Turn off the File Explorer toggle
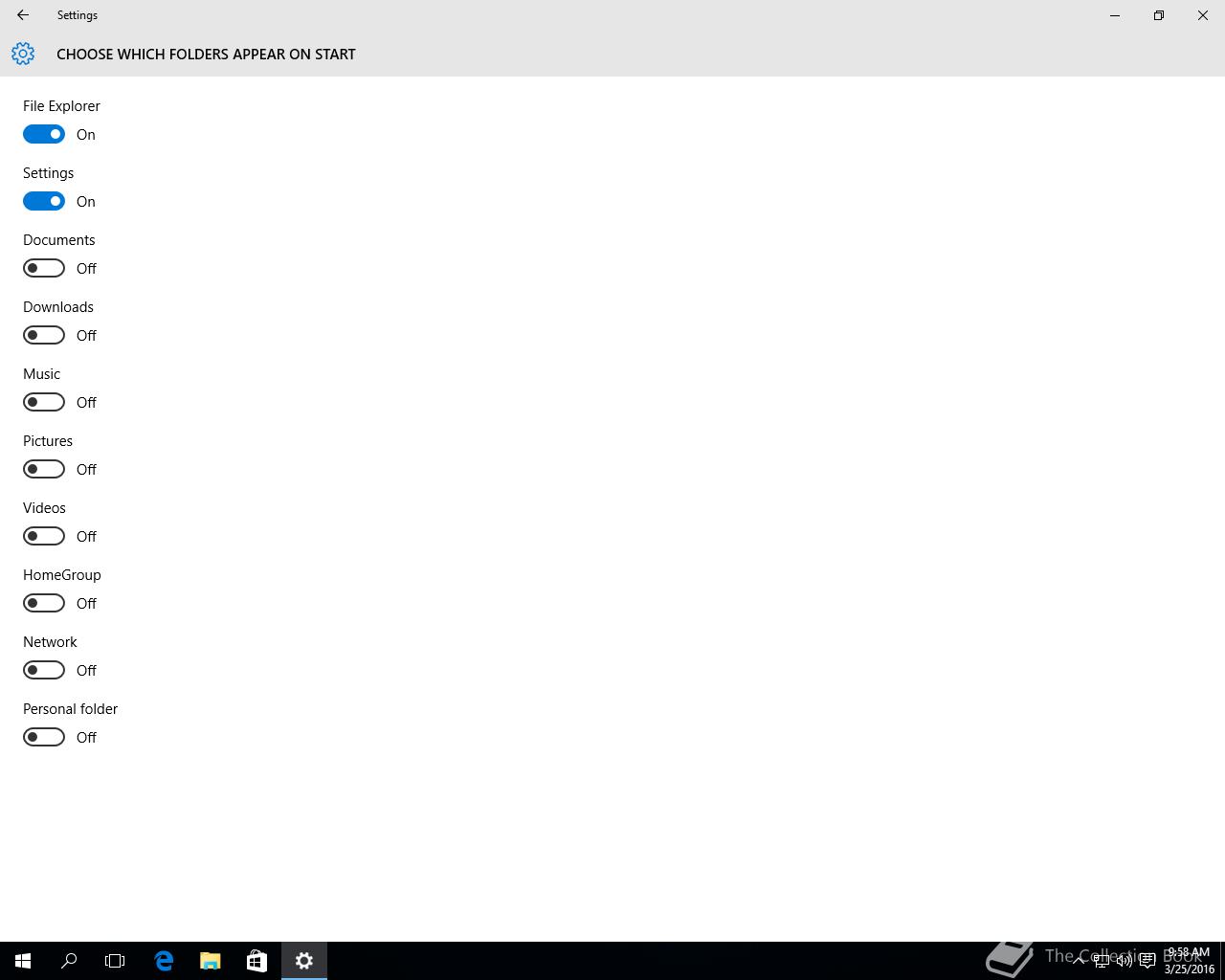The width and height of the screenshot is (1225, 980). click(44, 134)
